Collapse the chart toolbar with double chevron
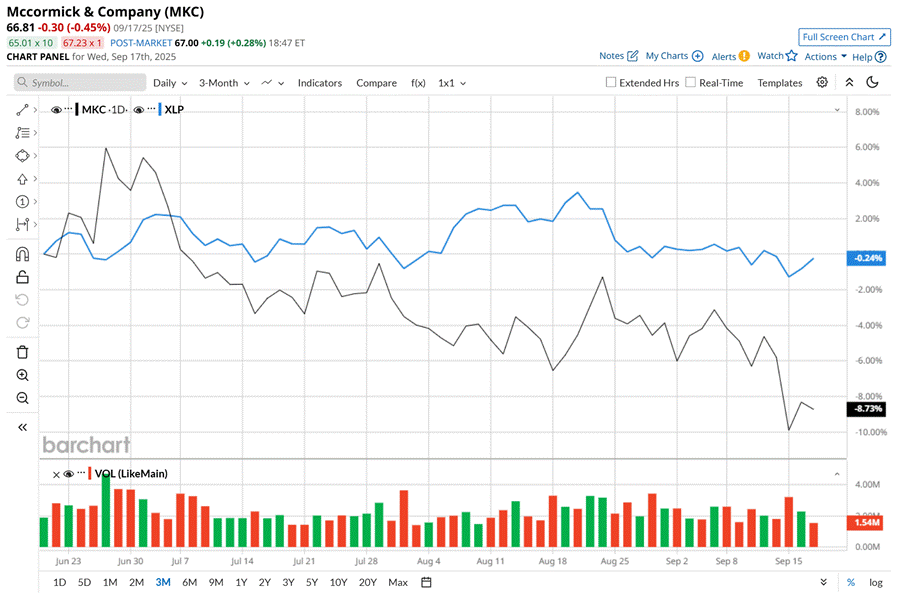This screenshot has height=598, width=903. 849,82
